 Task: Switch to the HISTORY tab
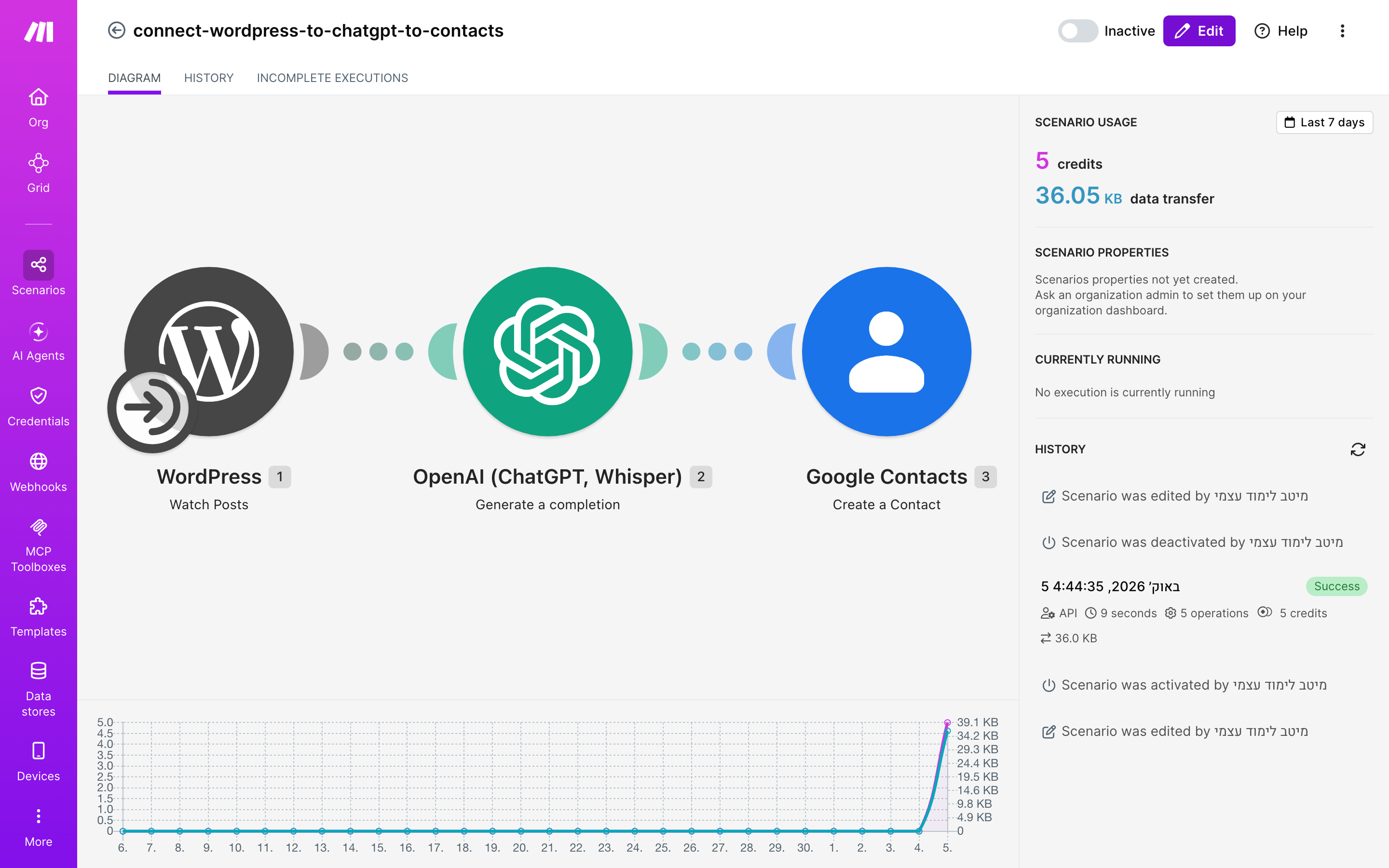[209, 78]
